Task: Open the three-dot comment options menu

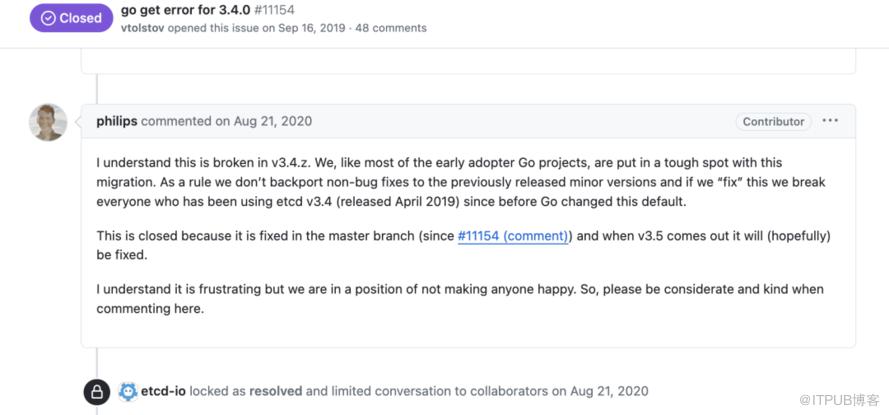Action: (x=830, y=121)
